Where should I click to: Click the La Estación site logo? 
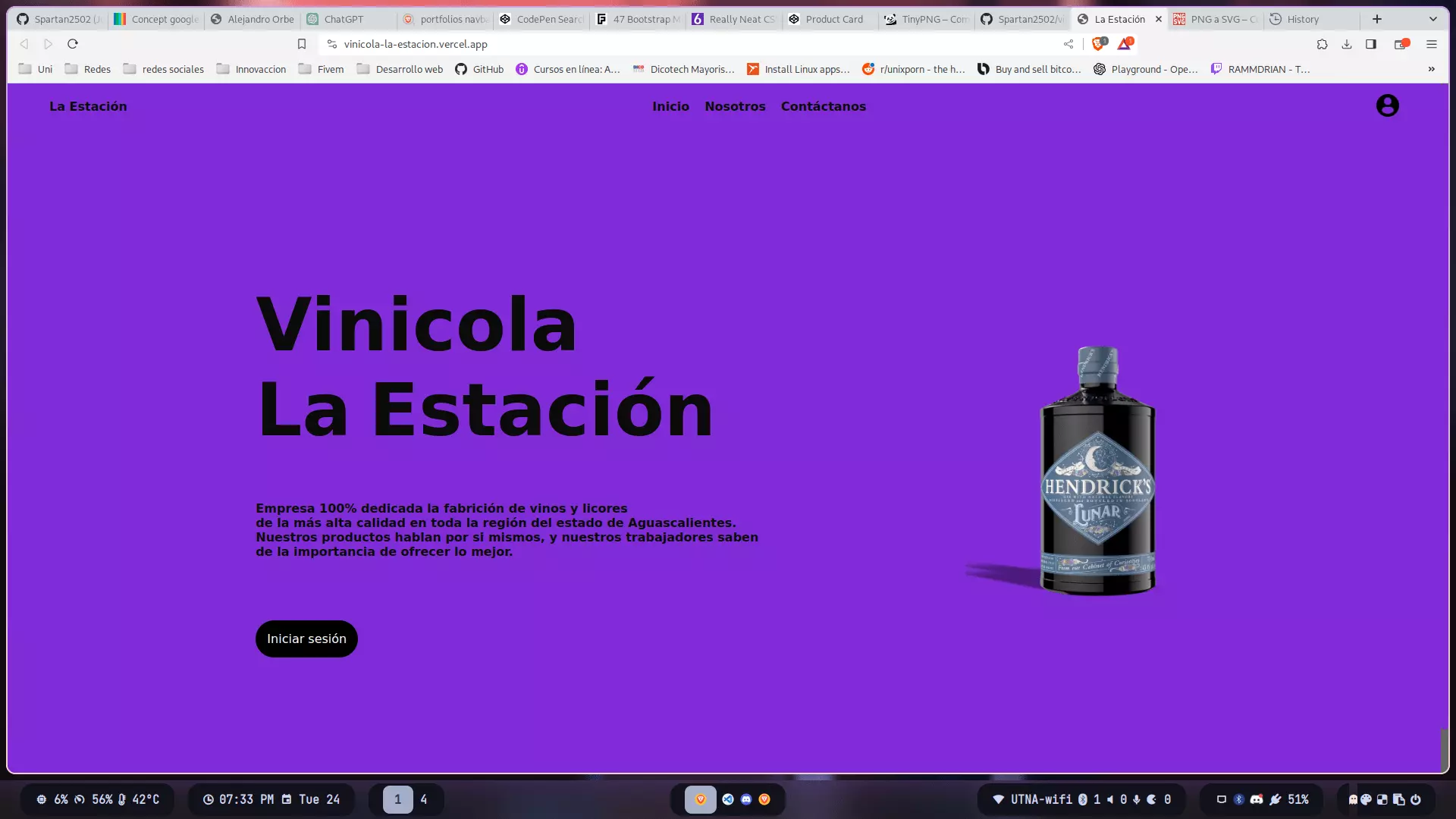point(88,106)
